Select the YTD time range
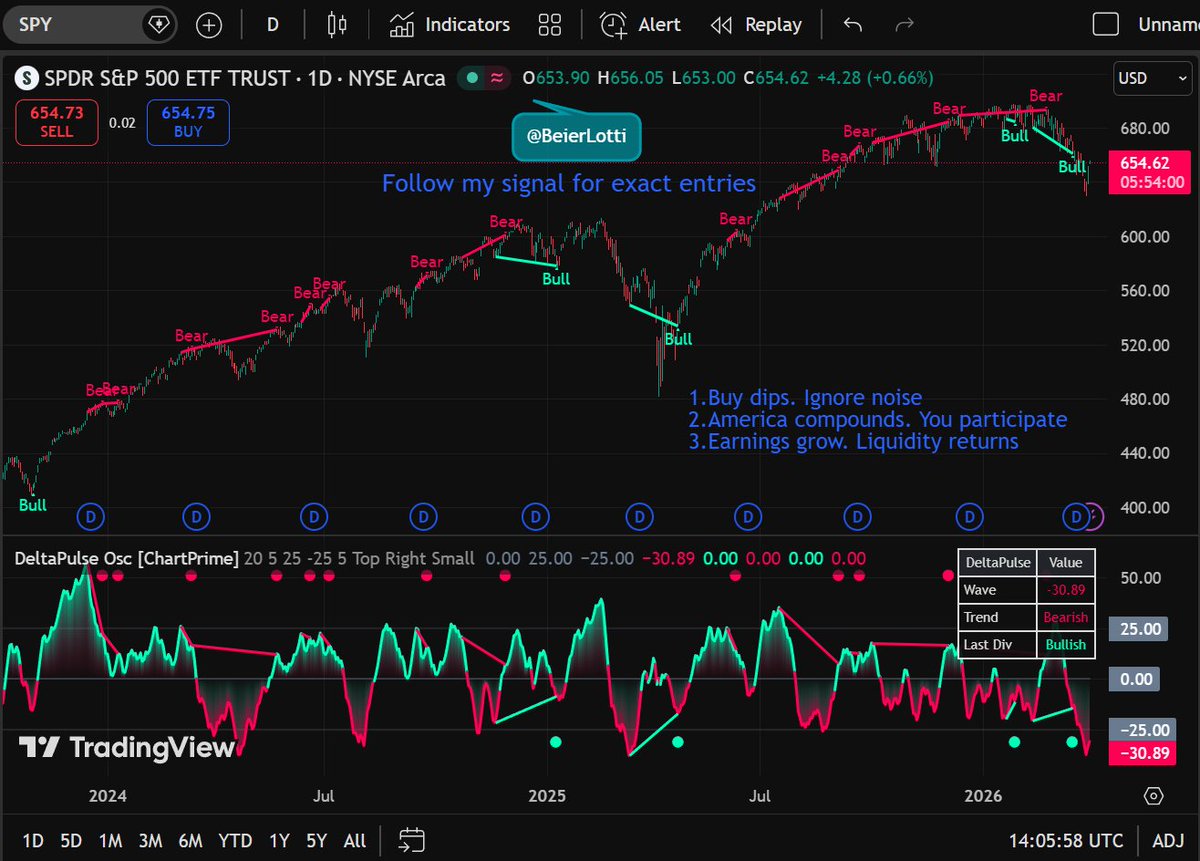This screenshot has width=1200, height=861. pos(235,841)
